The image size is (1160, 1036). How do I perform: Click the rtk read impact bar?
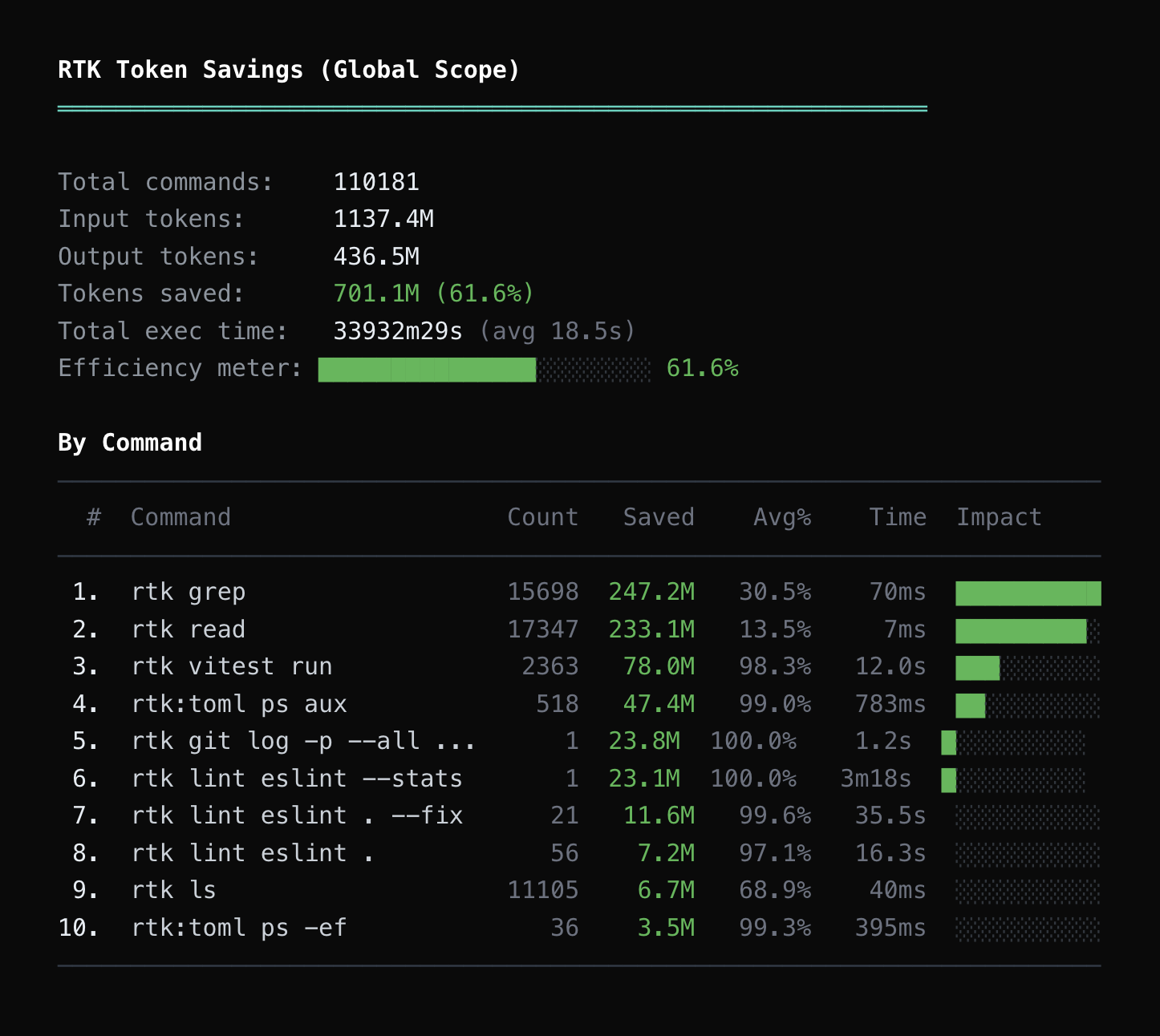pos(1028,631)
